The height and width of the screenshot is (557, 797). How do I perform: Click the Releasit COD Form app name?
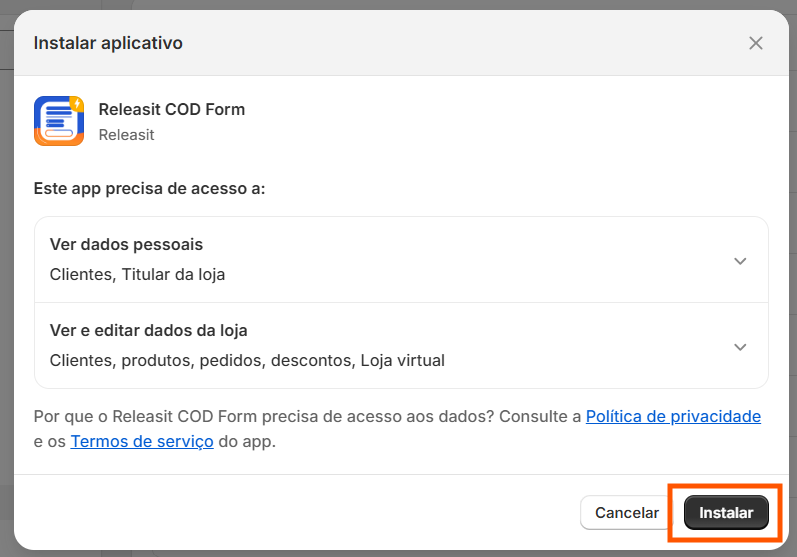pyautogui.click(x=172, y=109)
